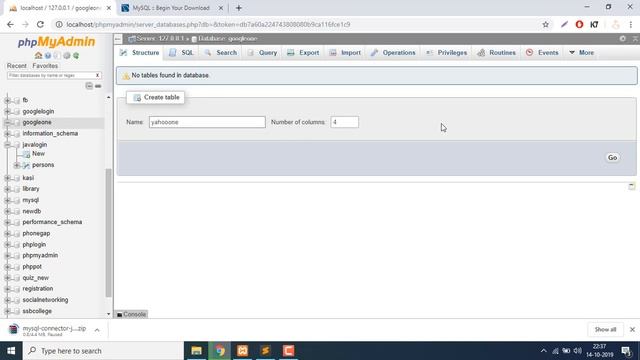
Task: Collapse the javalogin database node
Action: click(7, 144)
